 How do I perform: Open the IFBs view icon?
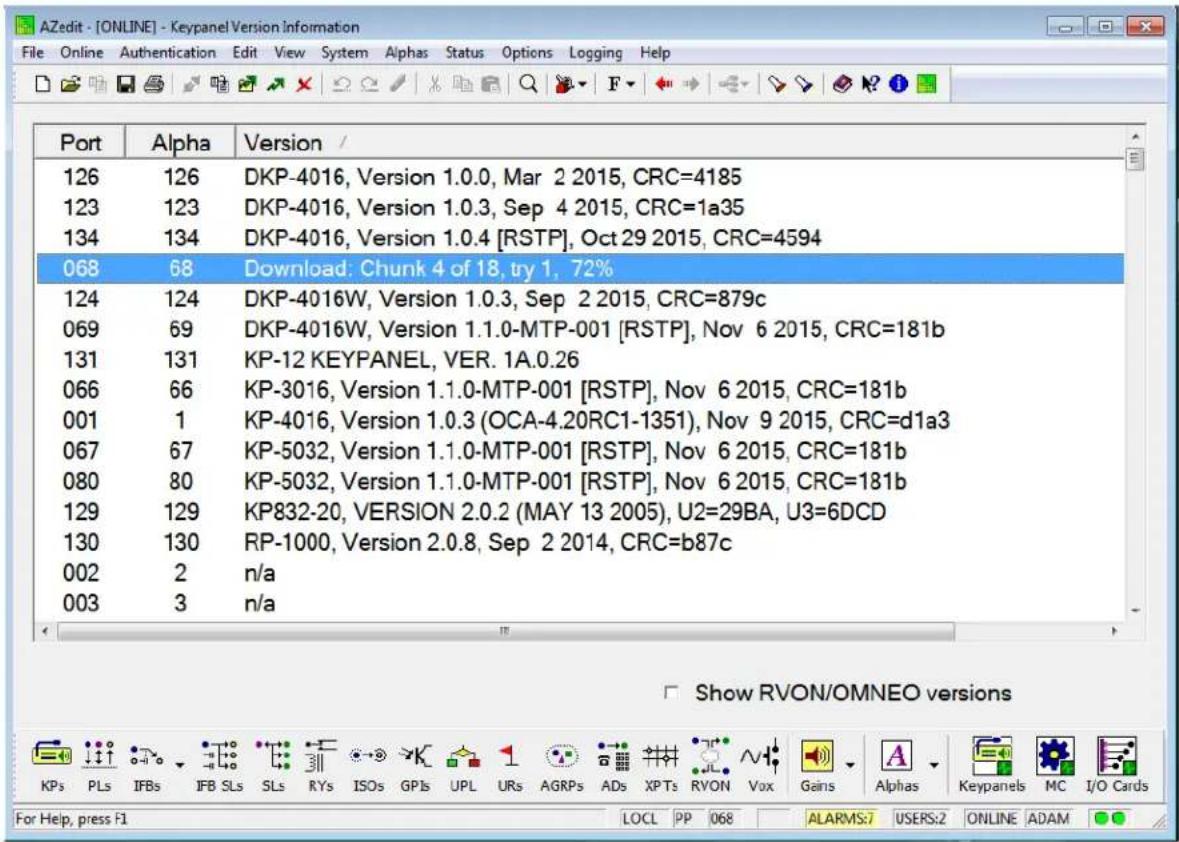click(x=147, y=765)
